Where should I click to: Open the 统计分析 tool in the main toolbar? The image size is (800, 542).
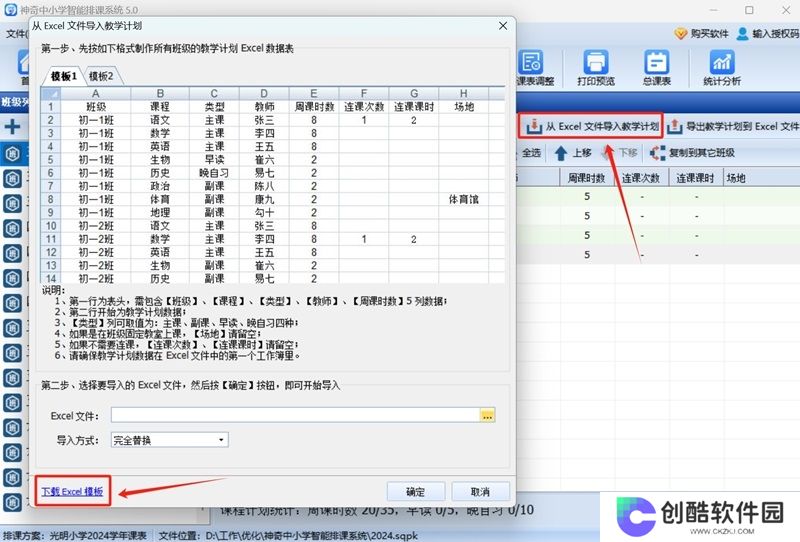coord(721,68)
